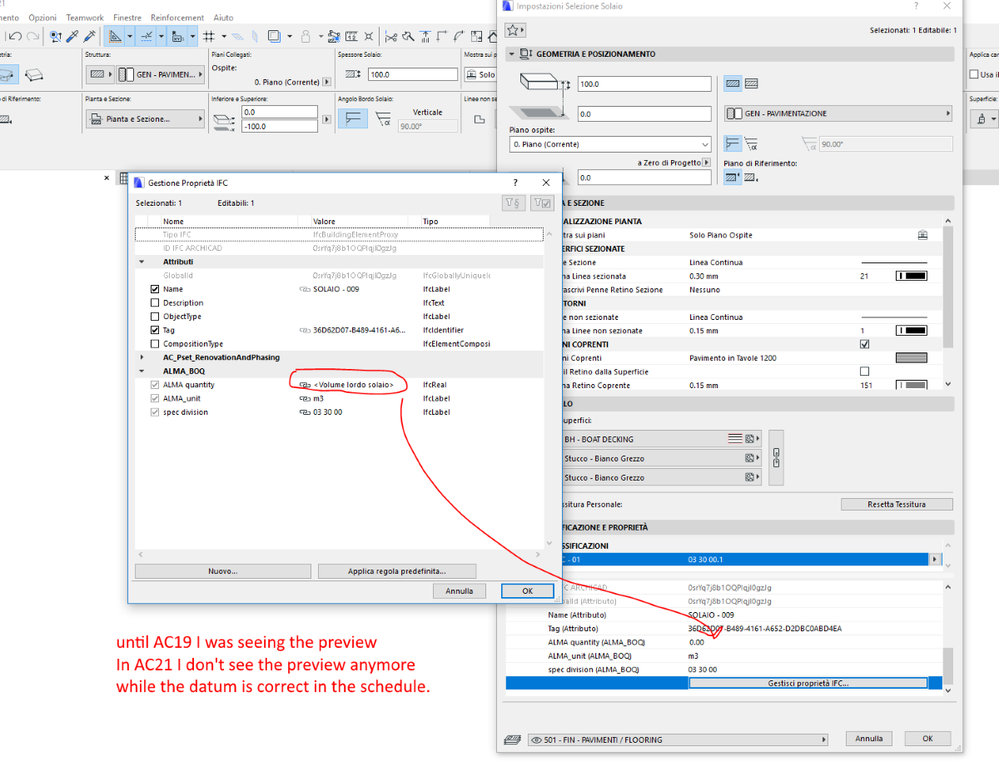Toggle the grid snap hash icon

[208, 36]
